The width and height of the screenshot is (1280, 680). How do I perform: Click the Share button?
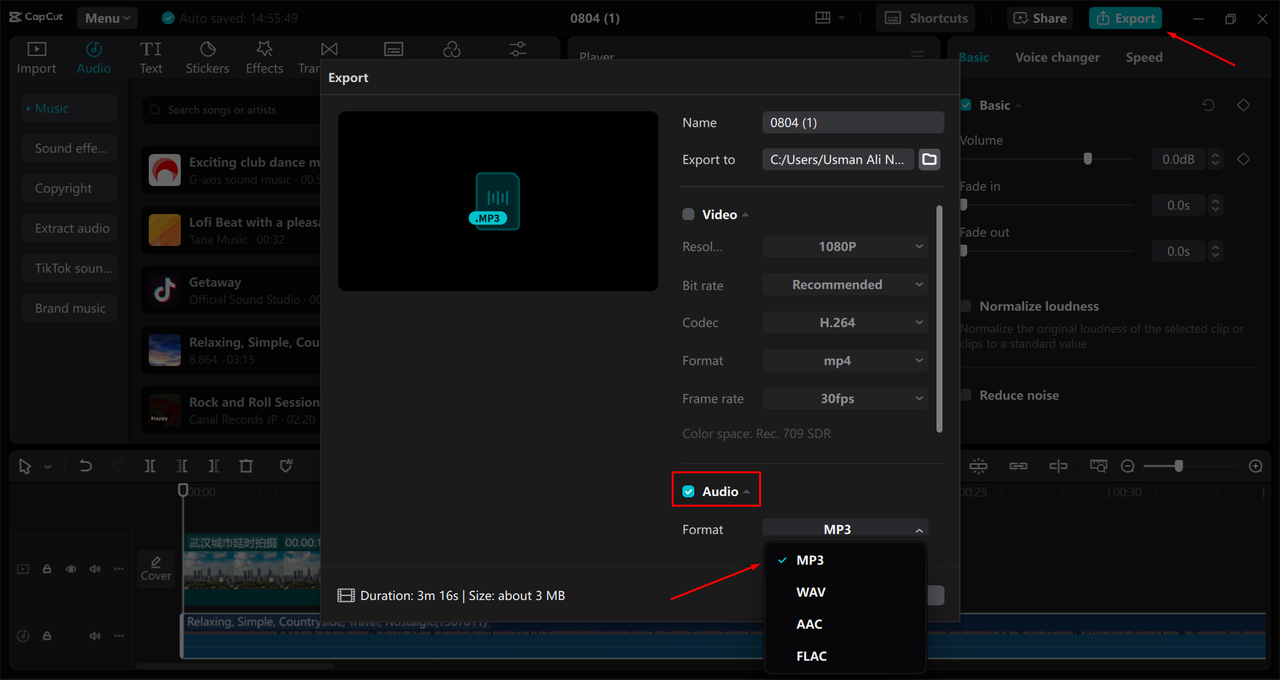click(x=1039, y=18)
